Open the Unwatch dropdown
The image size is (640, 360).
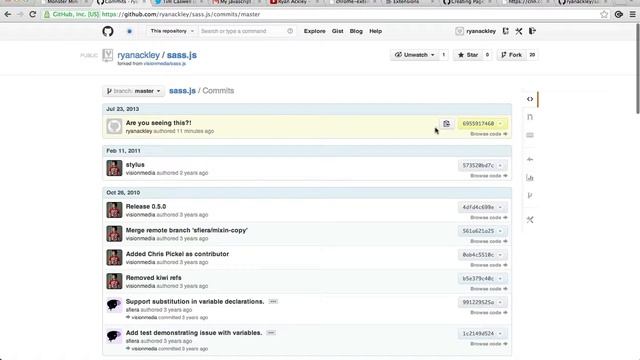click(414, 55)
